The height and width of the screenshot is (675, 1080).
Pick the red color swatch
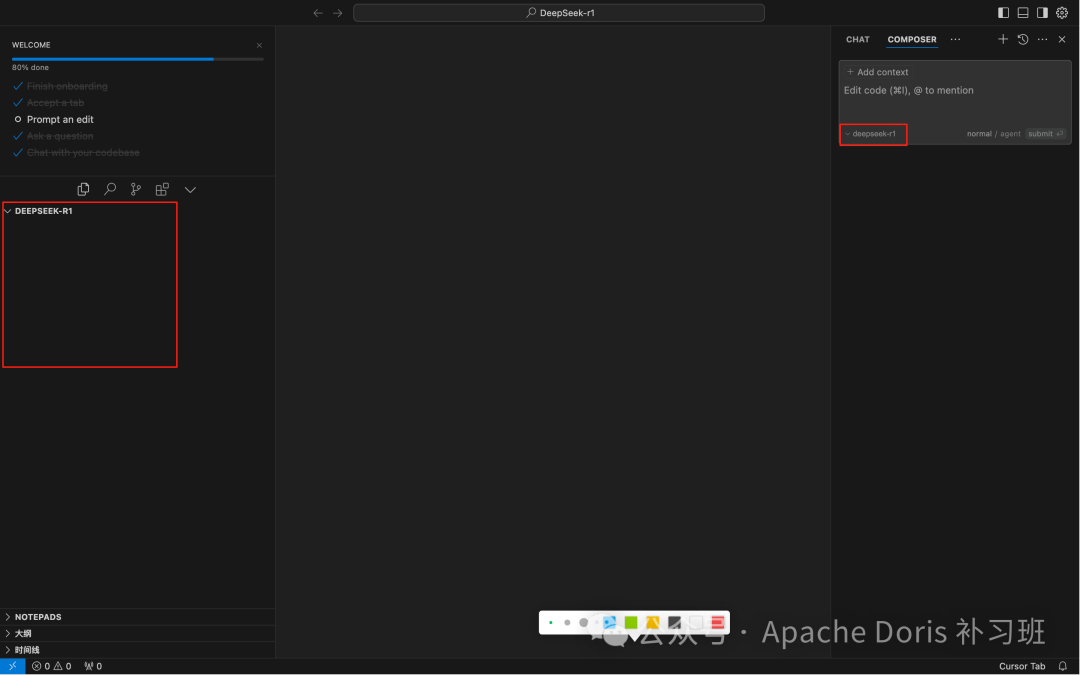[718, 623]
